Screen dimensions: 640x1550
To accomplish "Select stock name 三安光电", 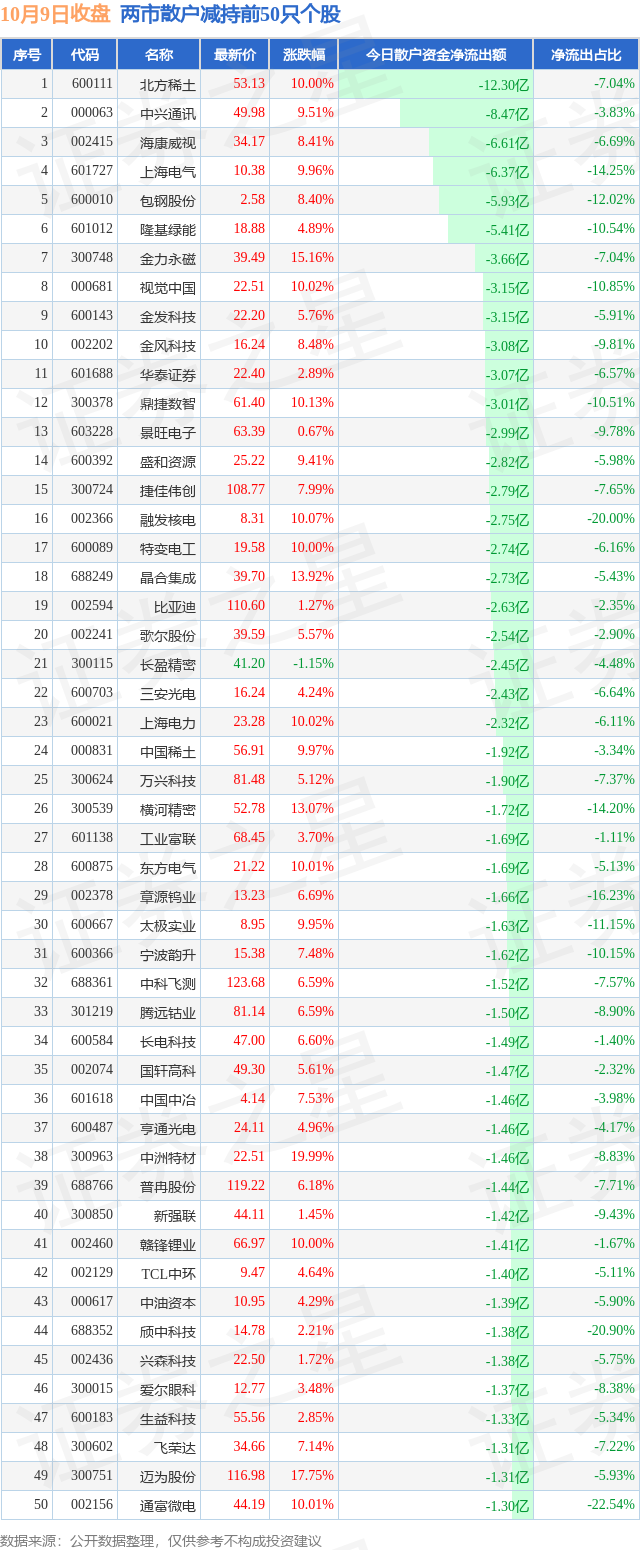I will point(168,693).
